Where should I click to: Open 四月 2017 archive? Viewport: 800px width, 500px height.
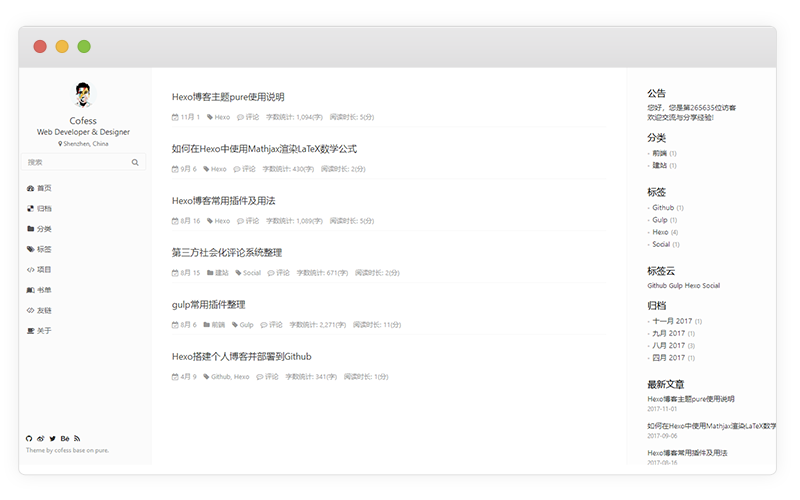(x=669, y=358)
